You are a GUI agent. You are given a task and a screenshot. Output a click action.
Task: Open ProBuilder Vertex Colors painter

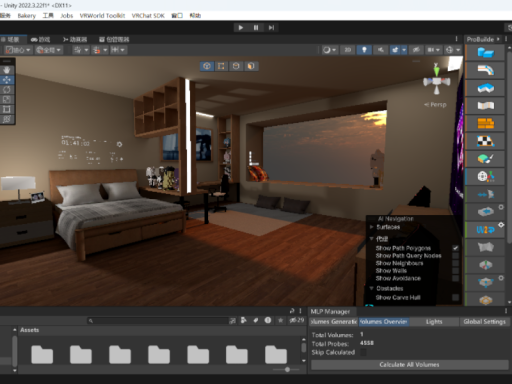pyautogui.click(x=485, y=159)
